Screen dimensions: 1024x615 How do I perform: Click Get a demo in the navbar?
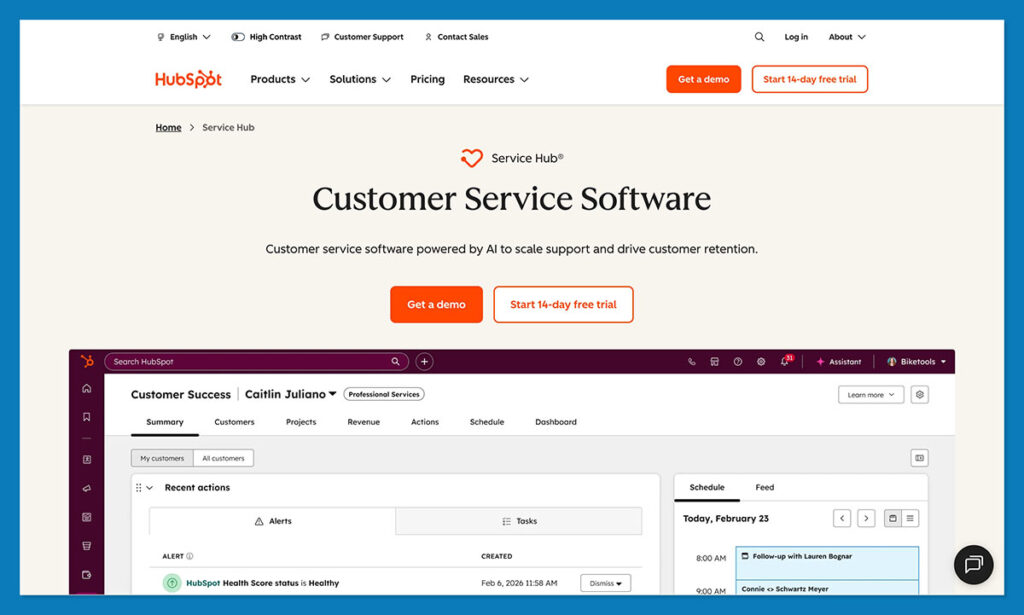tap(703, 79)
